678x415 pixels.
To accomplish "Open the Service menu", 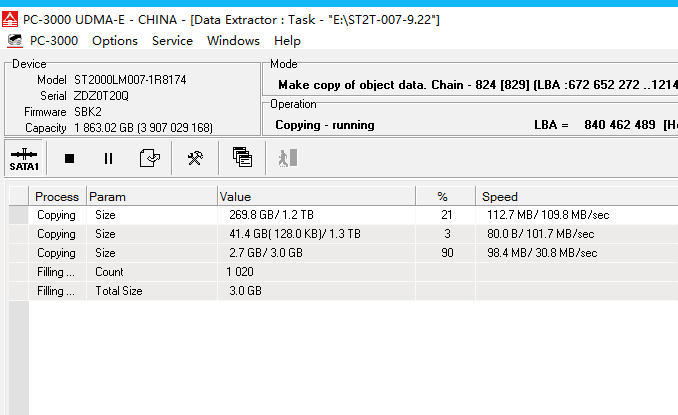I will 172,41.
